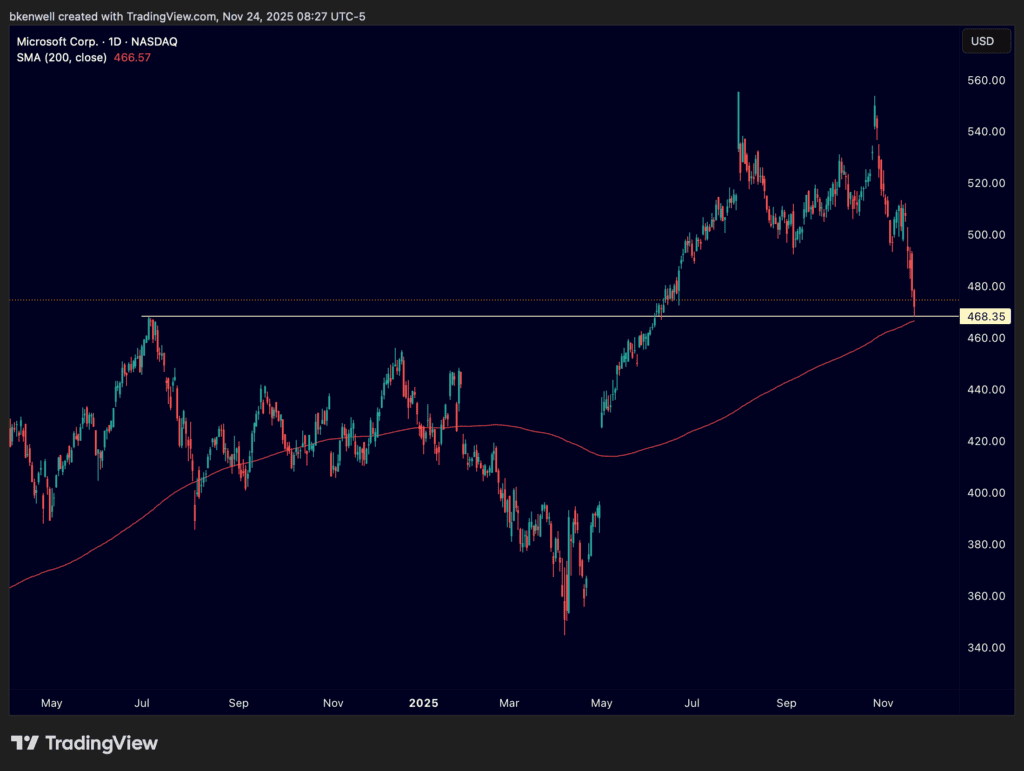Click the 2025 label on the time axis
The height and width of the screenshot is (771, 1024).
pyautogui.click(x=423, y=703)
